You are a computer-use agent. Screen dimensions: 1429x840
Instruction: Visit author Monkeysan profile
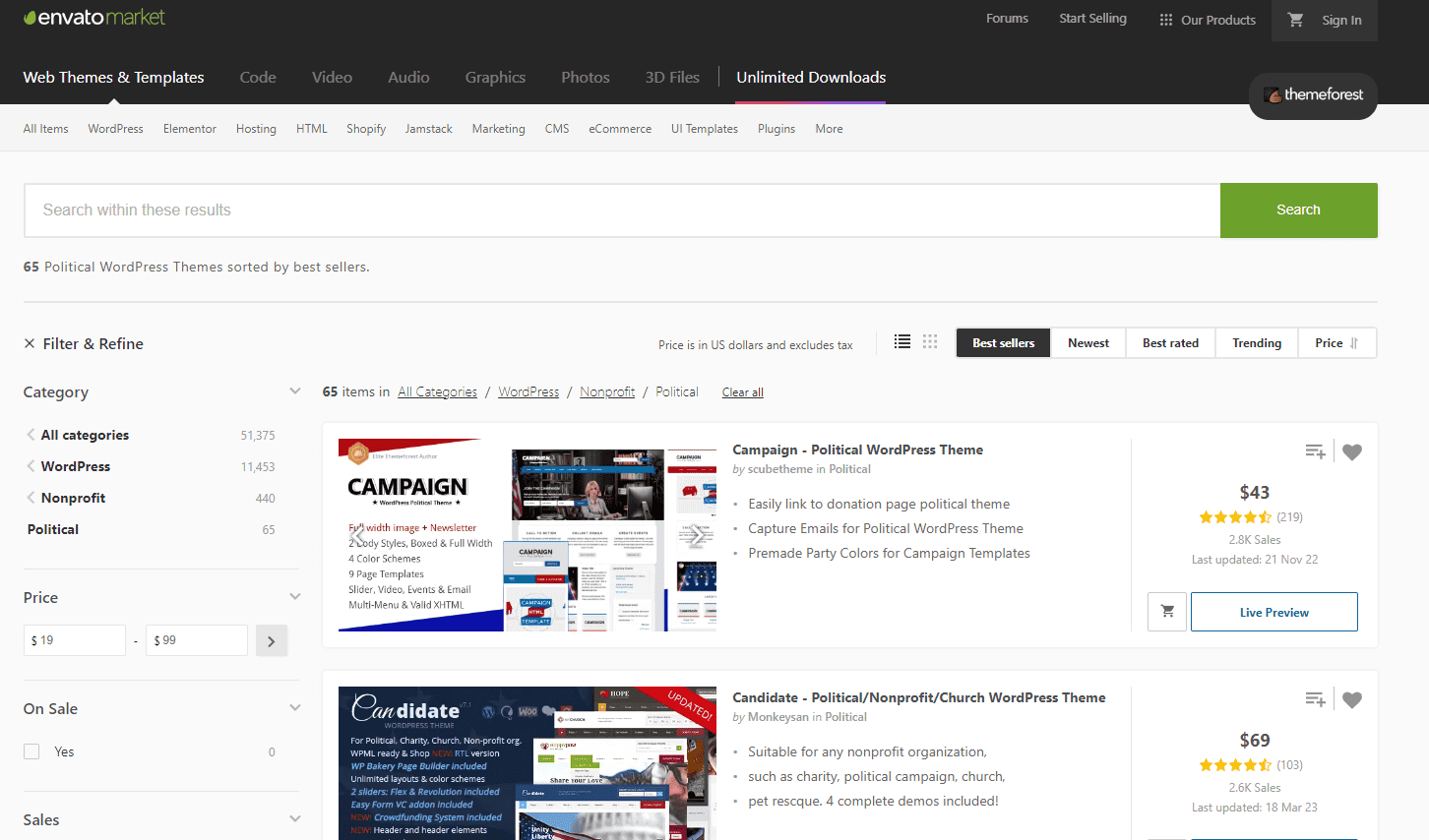click(x=777, y=717)
